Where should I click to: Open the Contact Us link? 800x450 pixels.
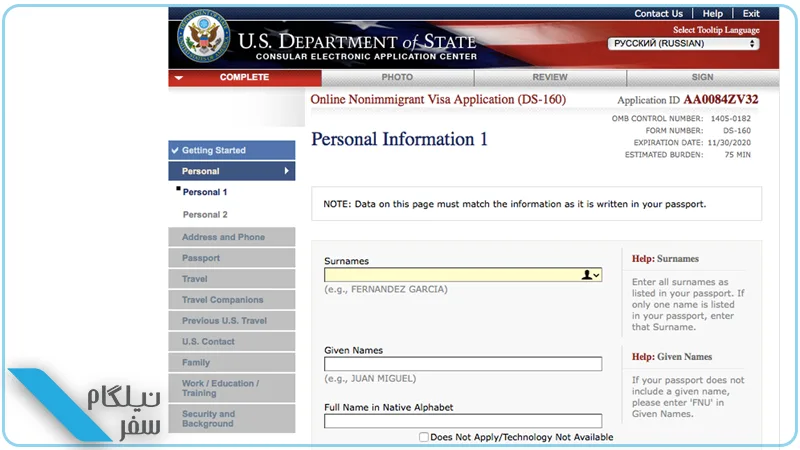pos(658,14)
